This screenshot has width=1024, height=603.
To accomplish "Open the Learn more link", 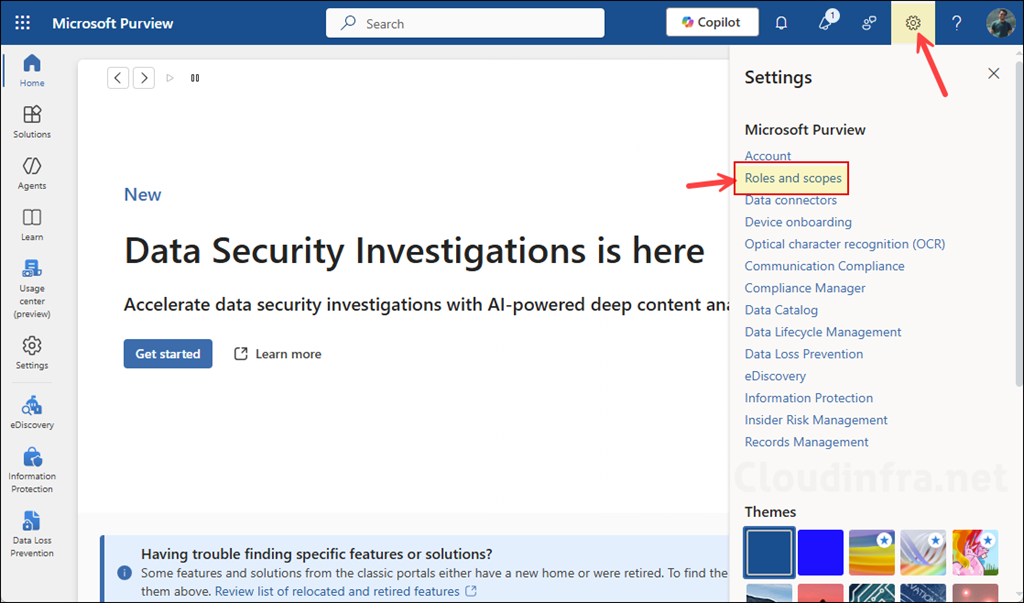I will click(278, 354).
